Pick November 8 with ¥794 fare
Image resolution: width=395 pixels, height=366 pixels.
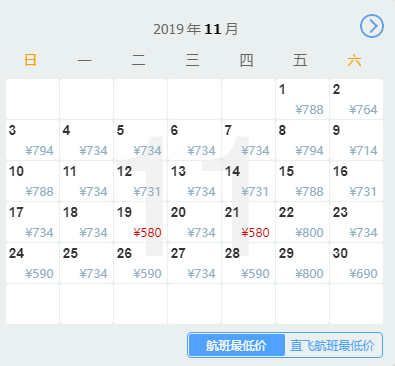coord(302,140)
